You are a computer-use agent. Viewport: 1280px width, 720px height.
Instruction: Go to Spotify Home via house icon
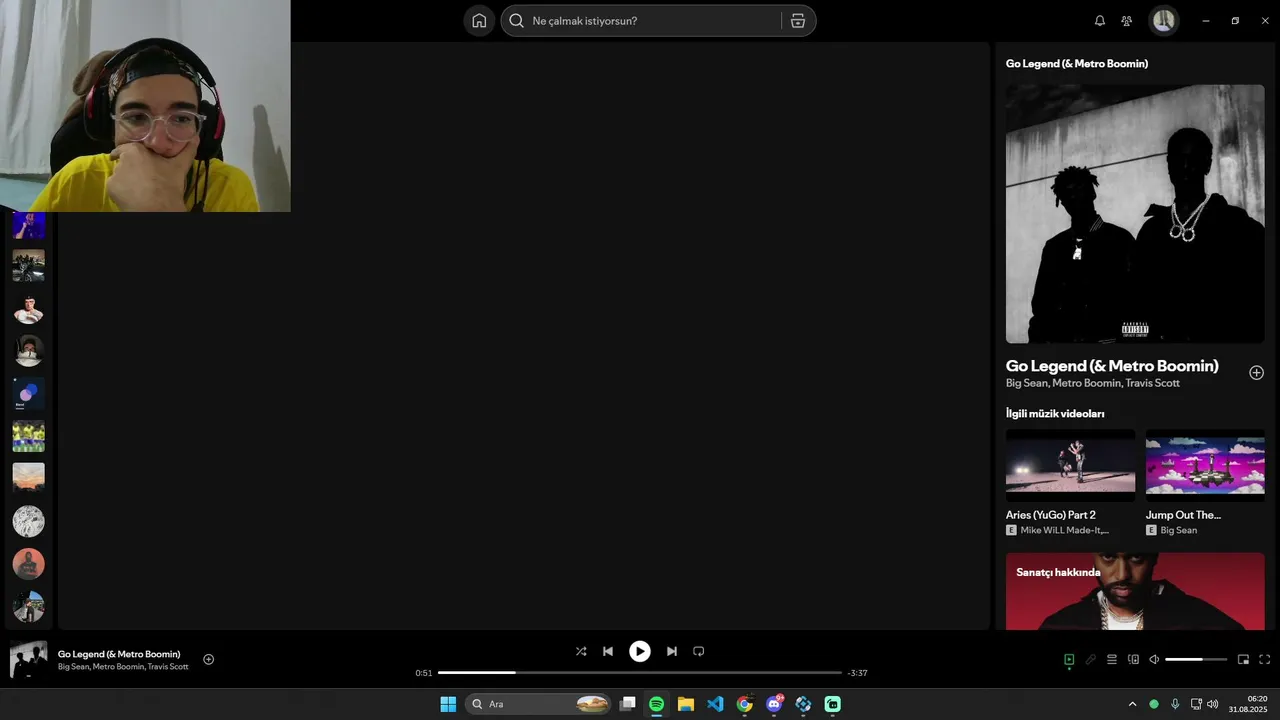pyautogui.click(x=479, y=21)
